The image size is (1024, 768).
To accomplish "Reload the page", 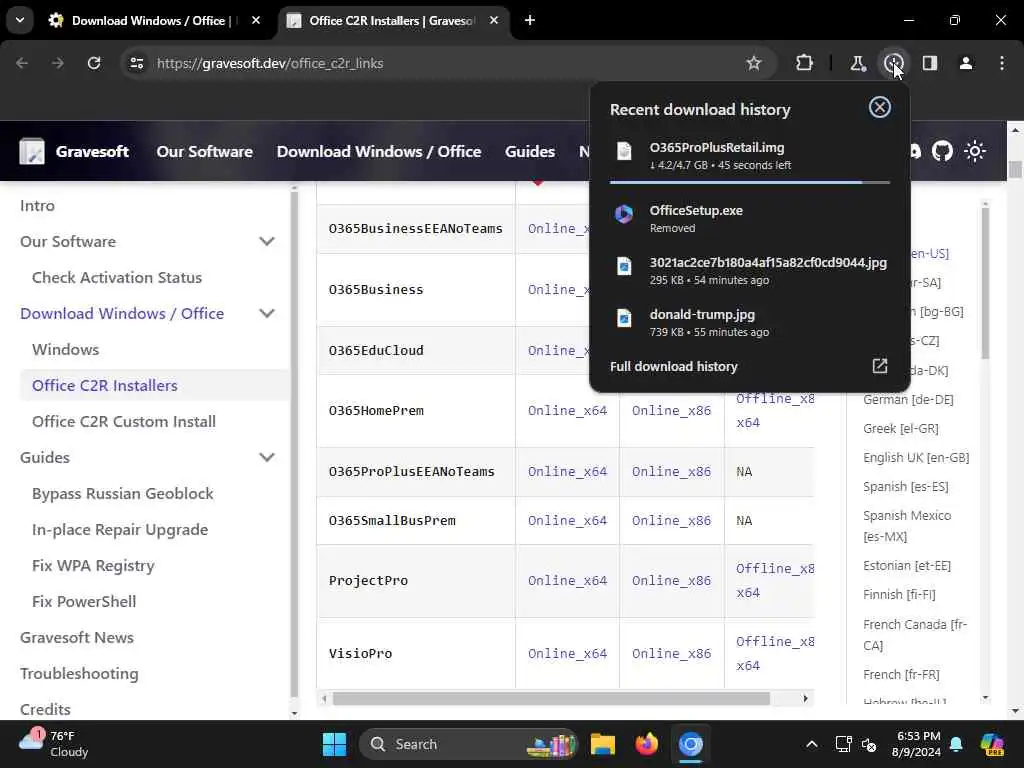I will coord(94,63).
